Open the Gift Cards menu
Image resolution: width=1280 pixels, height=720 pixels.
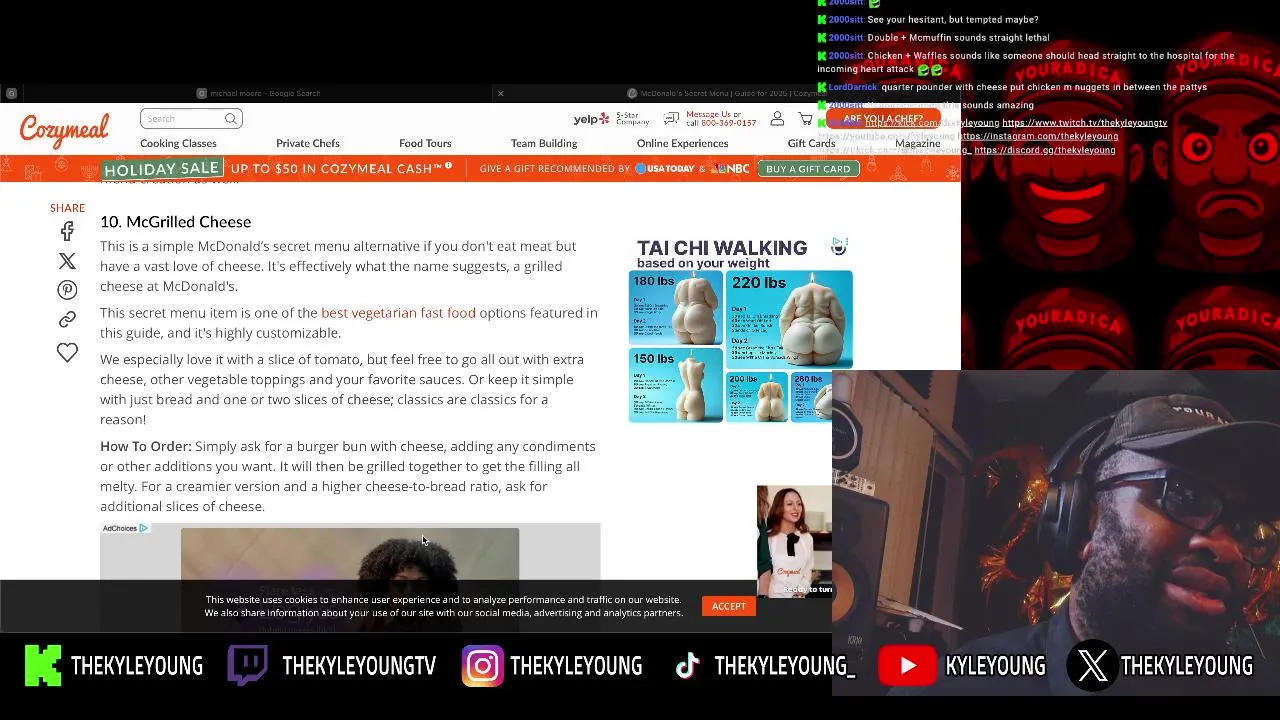point(811,143)
